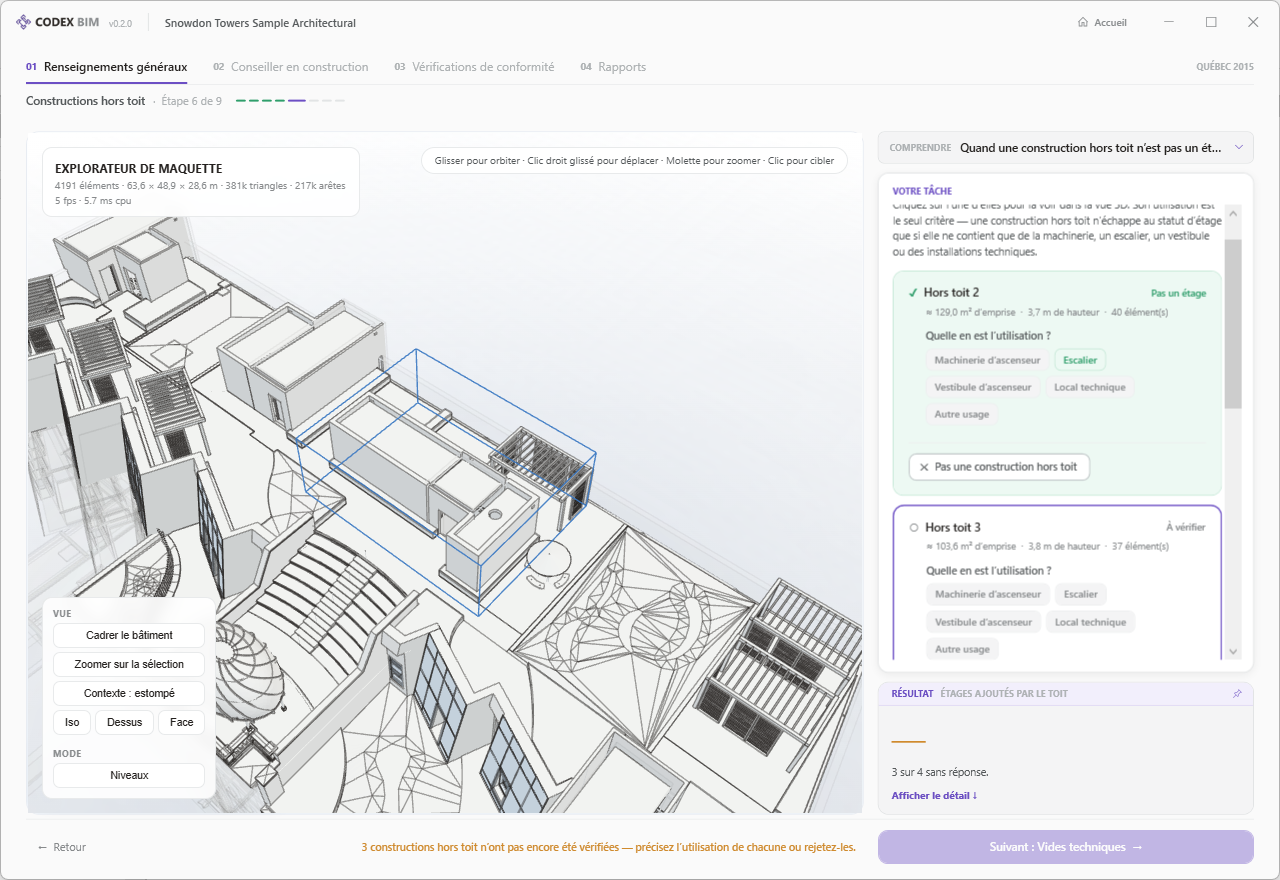Click the '3 sur 4 sans réponse.' text
Screen dimensions: 1280x880
[x=940, y=772]
